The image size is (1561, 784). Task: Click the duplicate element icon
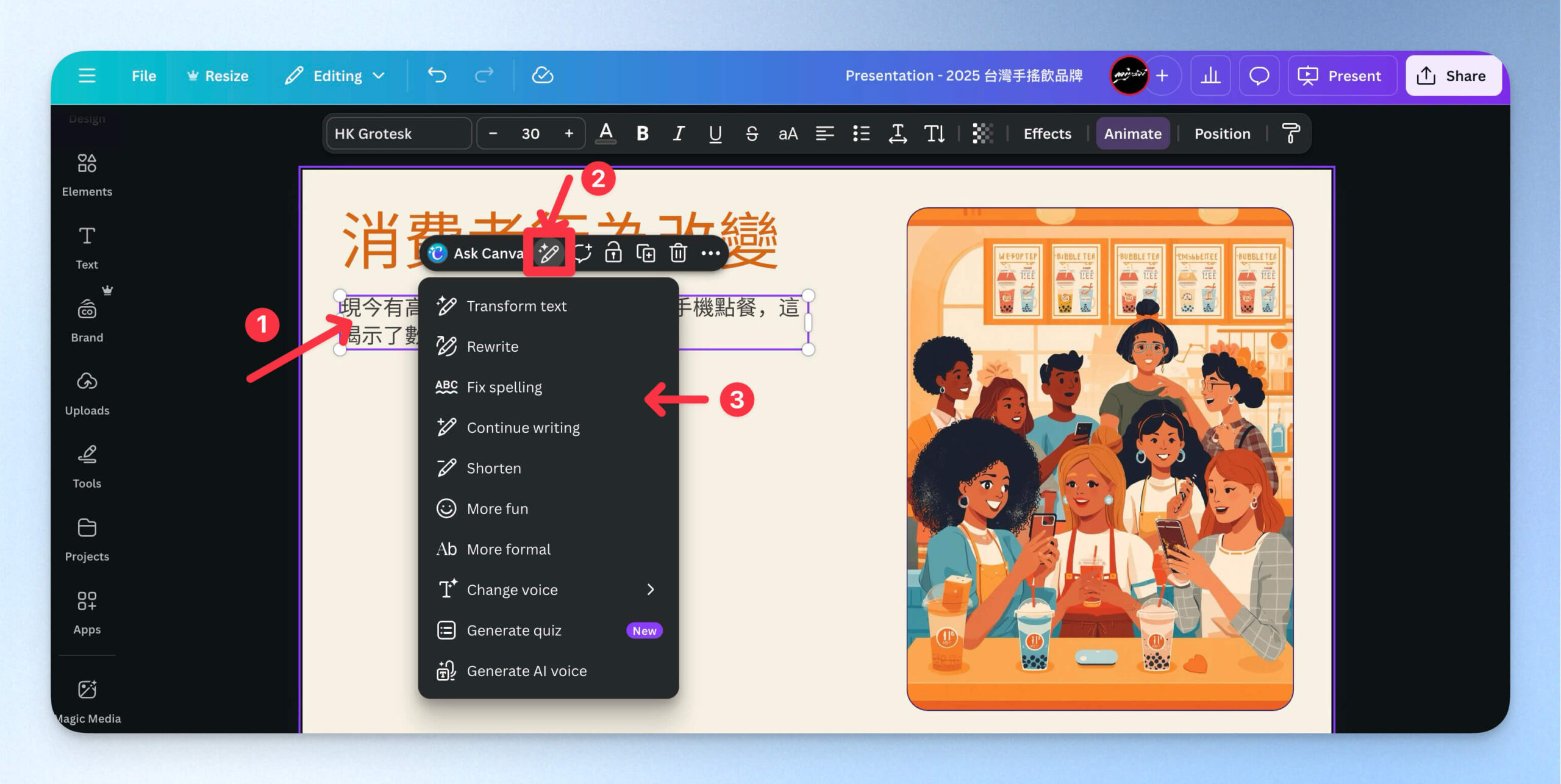[x=646, y=253]
